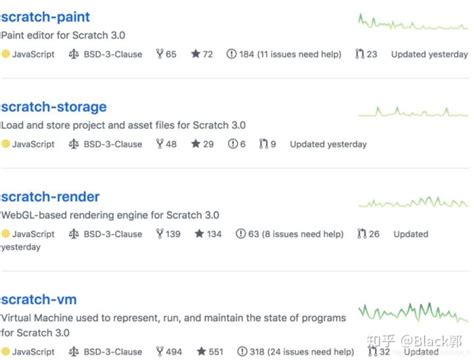The width and height of the screenshot is (474, 360).
Task: Open the scratch-storage repository
Action: (54, 107)
